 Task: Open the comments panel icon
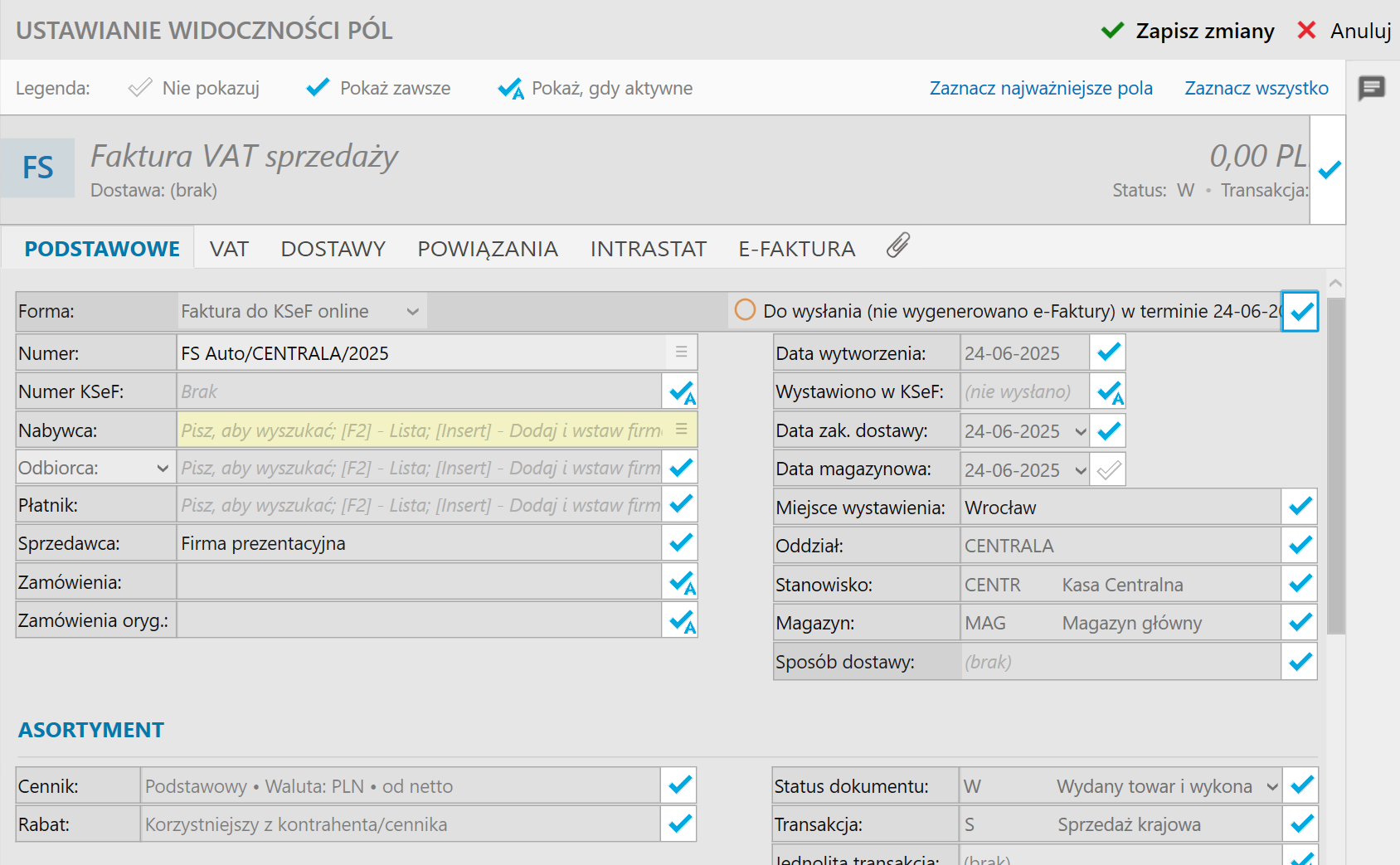click(x=1372, y=87)
